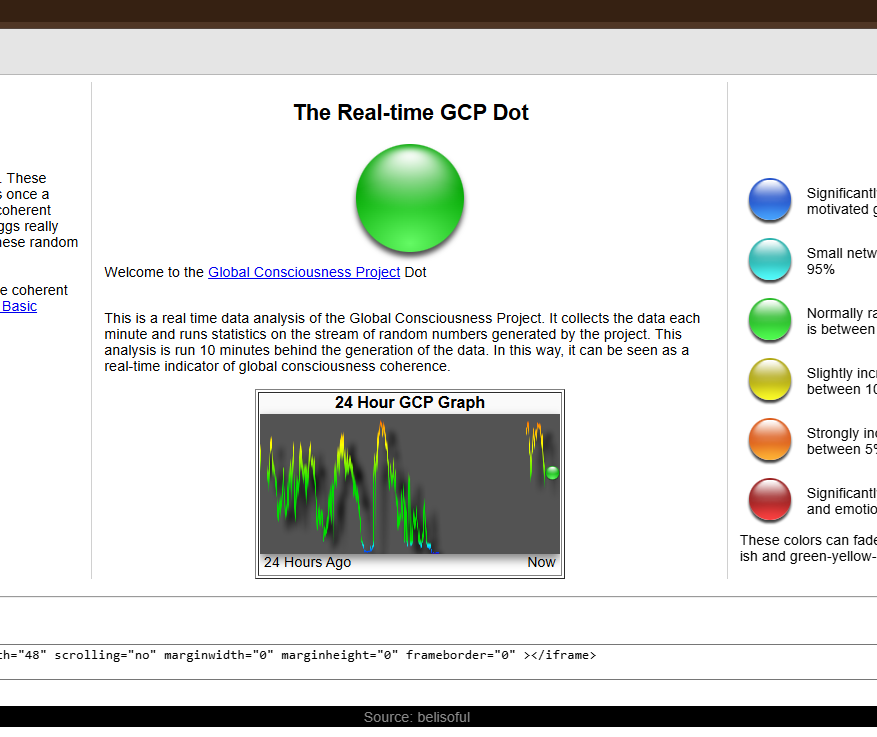Open the Global Consciousness Project link

pos(304,272)
